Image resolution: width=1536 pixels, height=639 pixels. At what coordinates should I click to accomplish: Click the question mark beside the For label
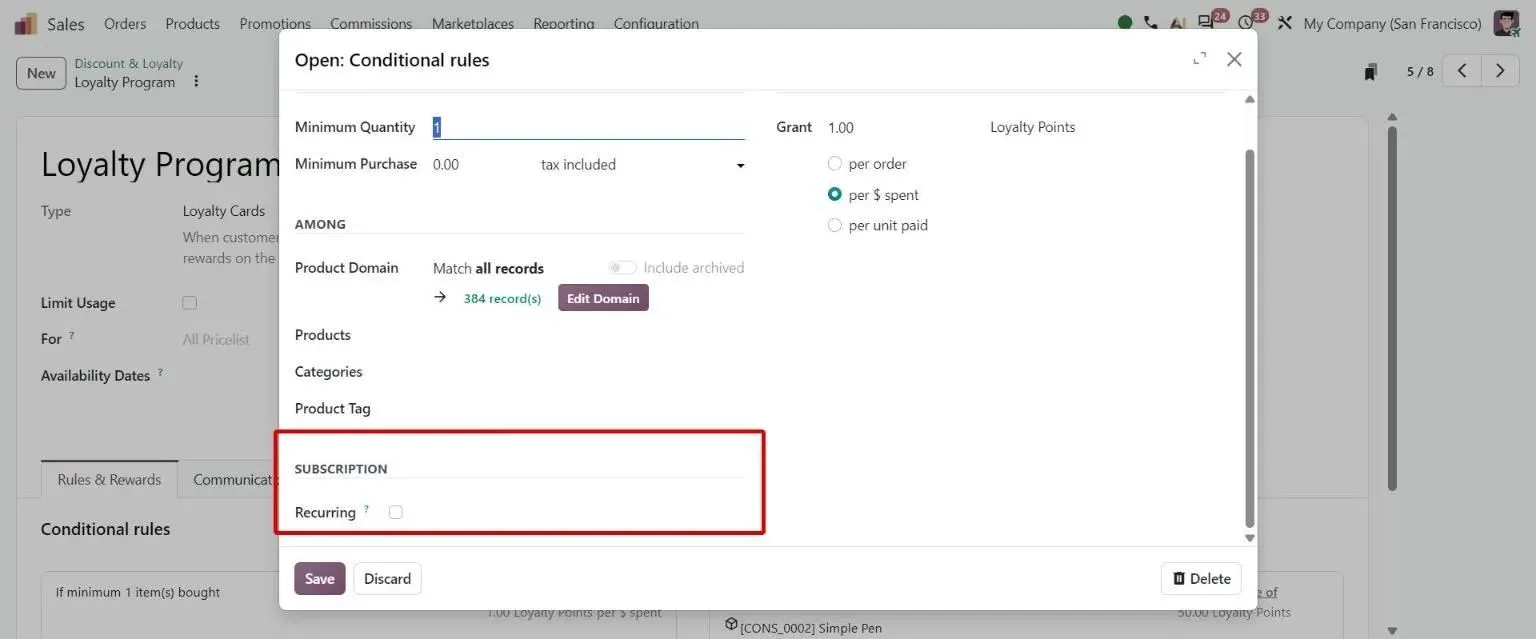coord(72,336)
